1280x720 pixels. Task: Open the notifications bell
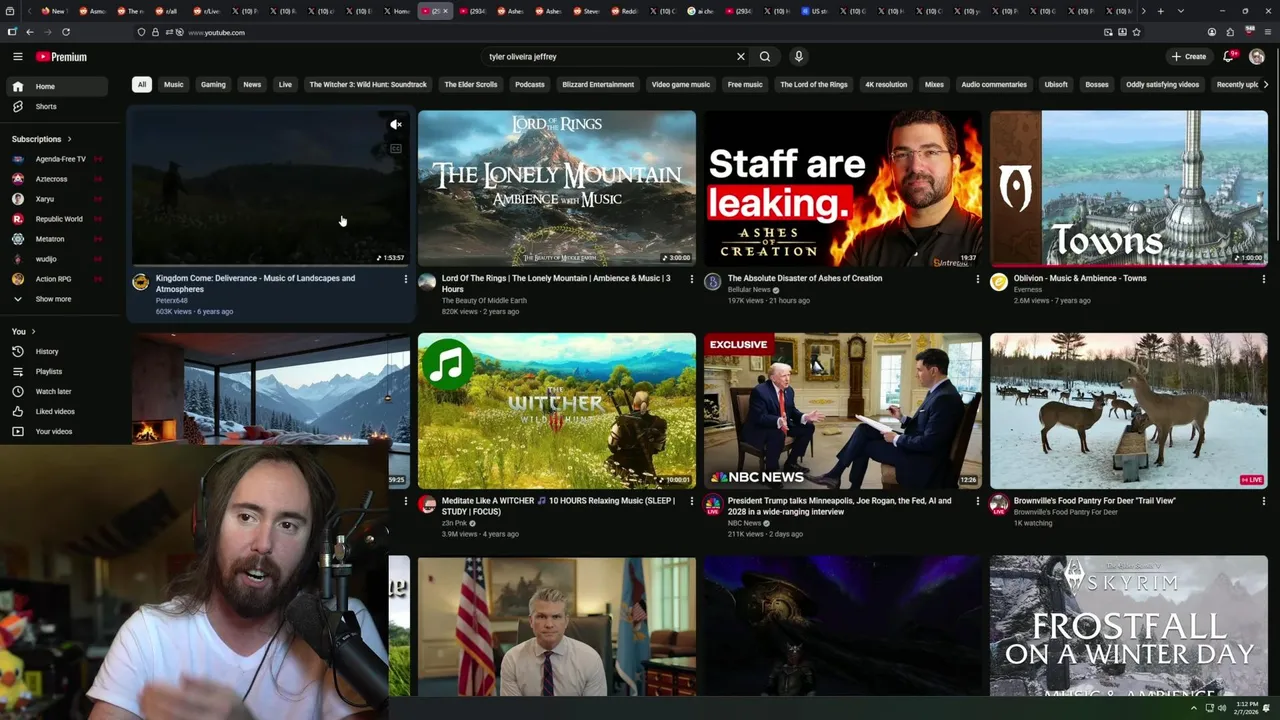click(x=1229, y=57)
